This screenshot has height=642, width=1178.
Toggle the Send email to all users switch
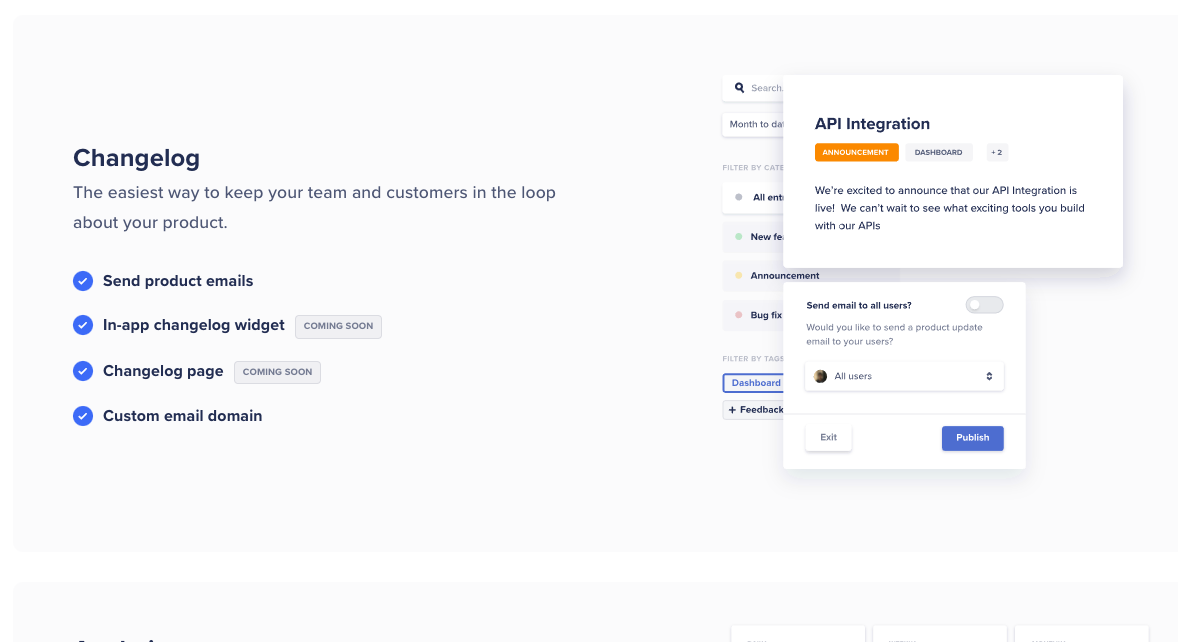(984, 305)
